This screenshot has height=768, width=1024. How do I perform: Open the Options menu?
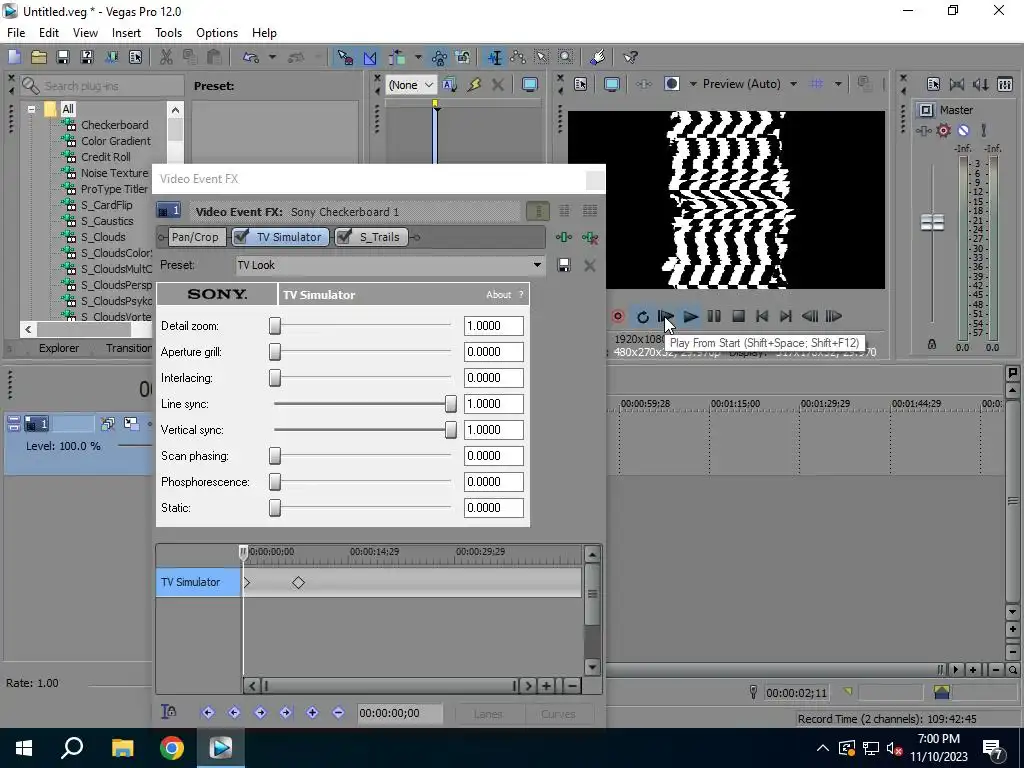point(217,33)
